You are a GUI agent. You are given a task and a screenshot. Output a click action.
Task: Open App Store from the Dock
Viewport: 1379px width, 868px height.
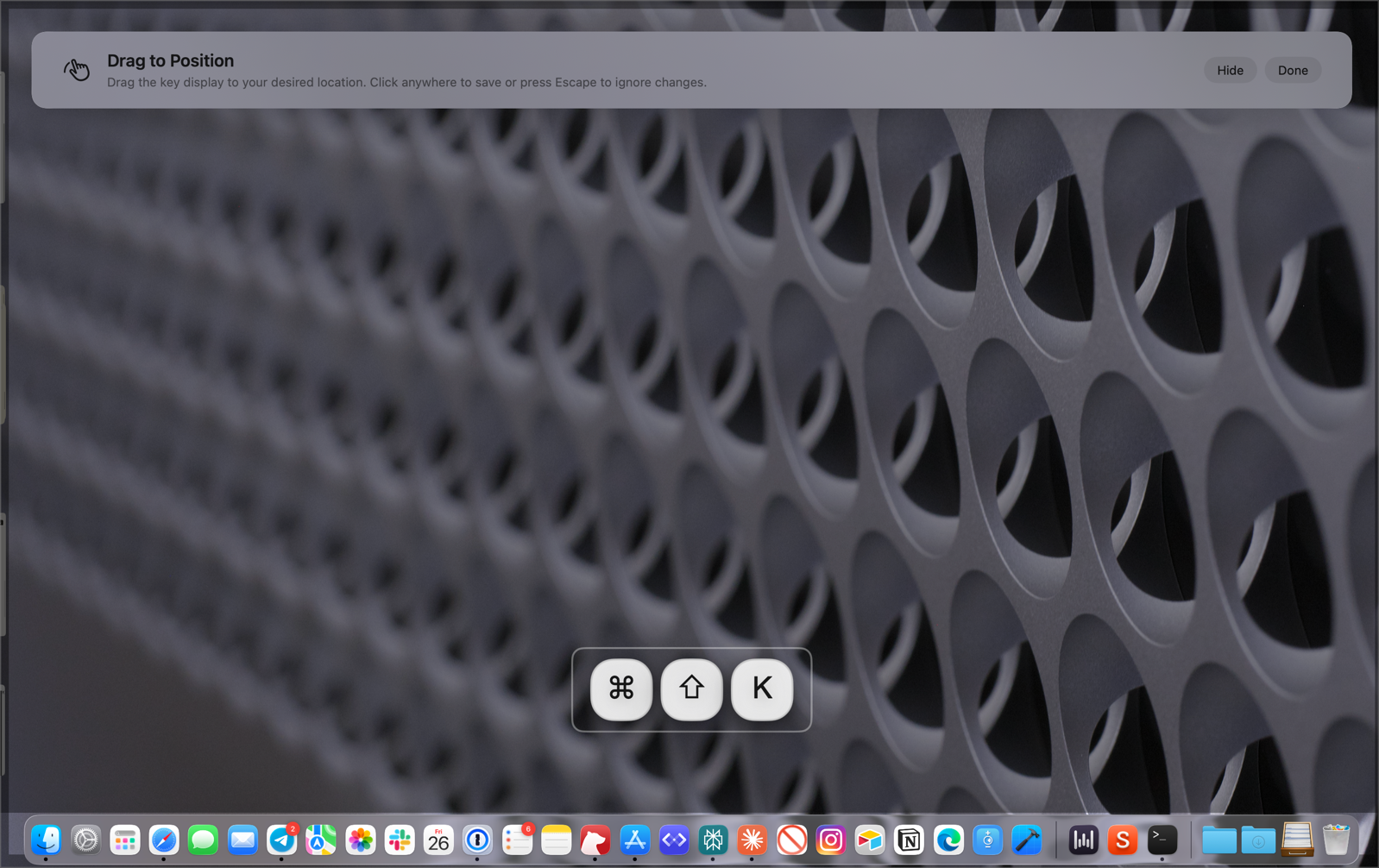(635, 840)
